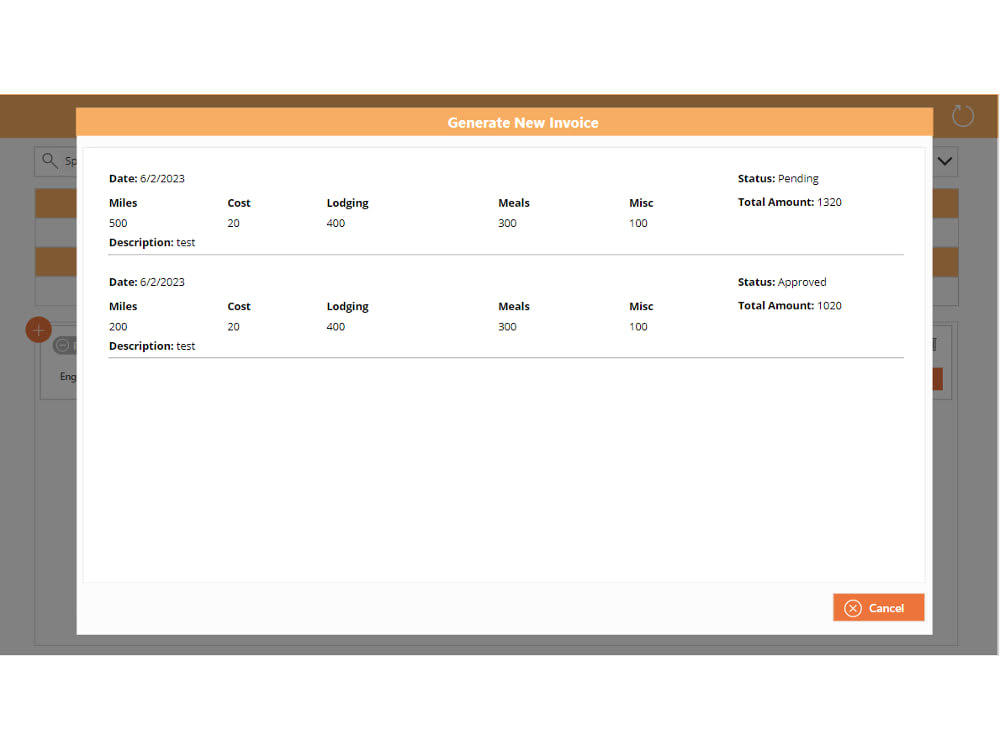The width and height of the screenshot is (1000, 750).
Task: Select the Meals value 300 on pending expense
Action: click(x=507, y=223)
